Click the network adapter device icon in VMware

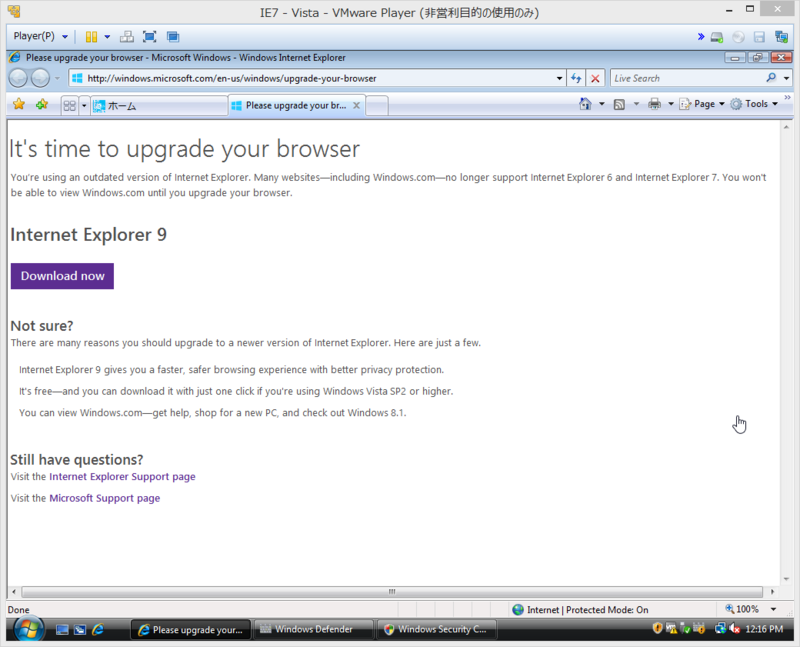781,37
